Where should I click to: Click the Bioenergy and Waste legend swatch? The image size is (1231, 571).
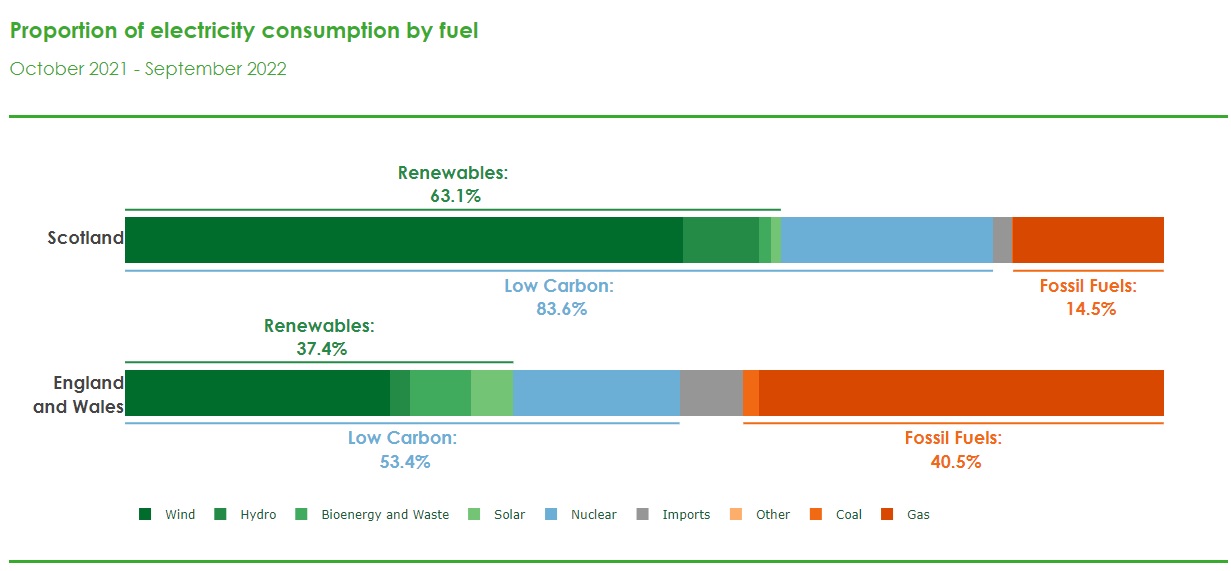click(301, 515)
